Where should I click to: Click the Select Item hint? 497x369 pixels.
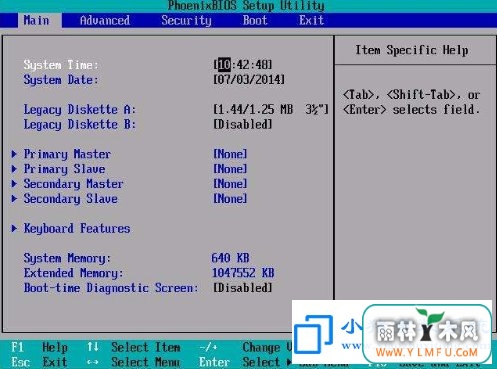tap(146, 347)
